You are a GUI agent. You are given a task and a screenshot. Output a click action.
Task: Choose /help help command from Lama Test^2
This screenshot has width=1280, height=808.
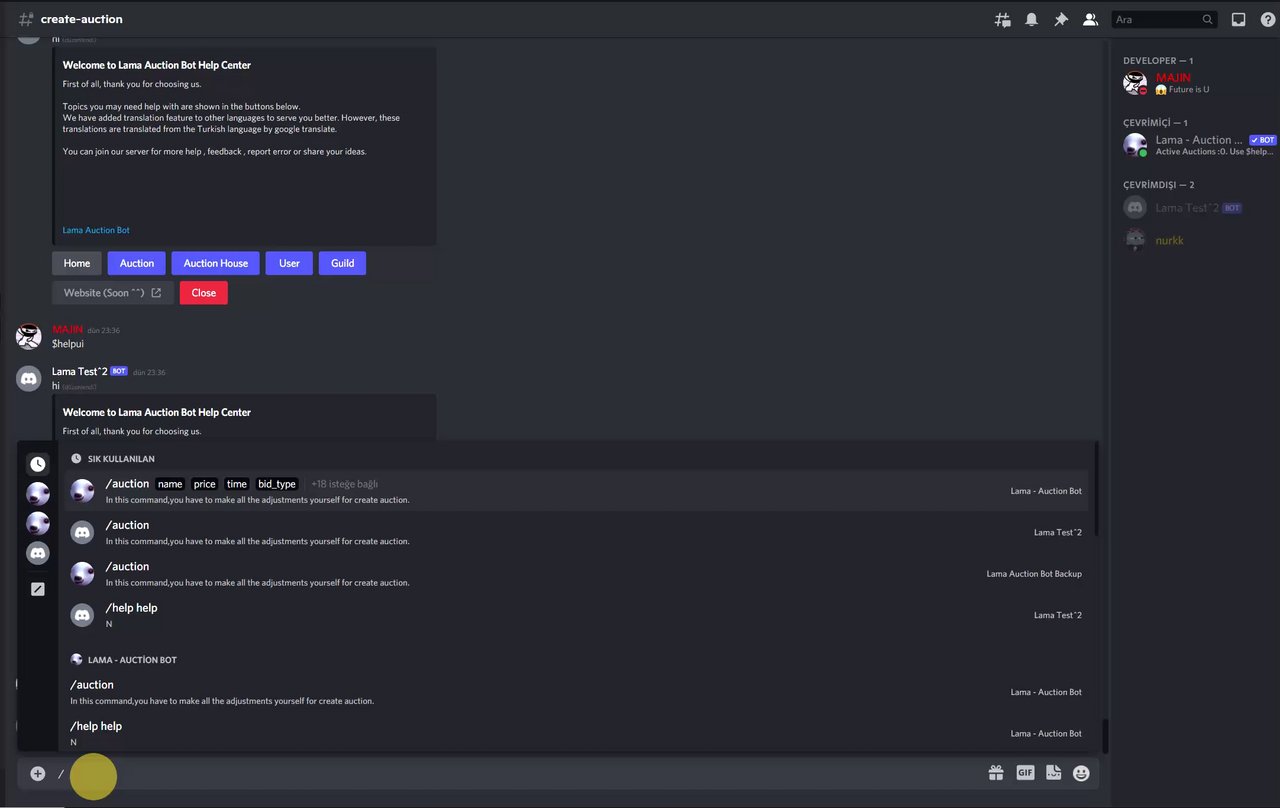[575, 615]
